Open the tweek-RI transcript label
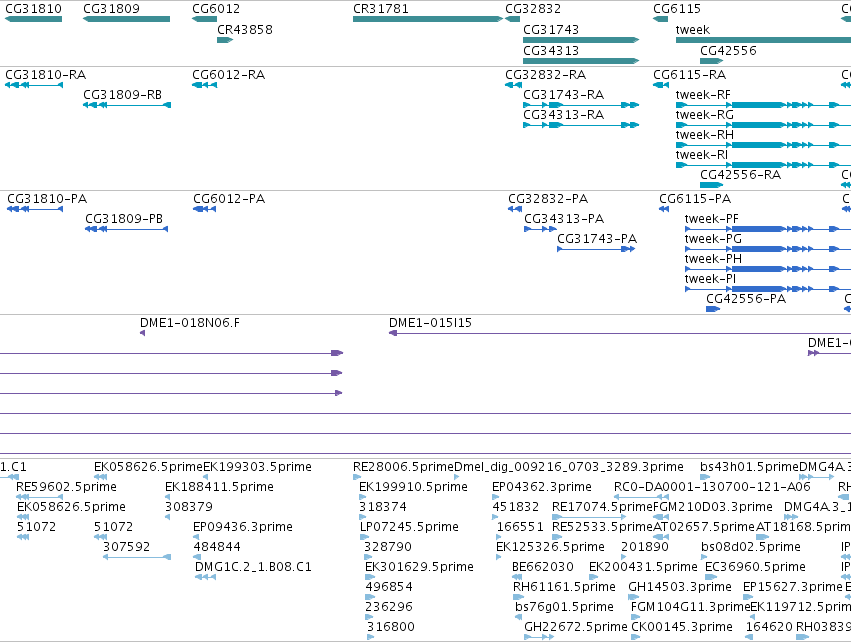The height and width of the screenshot is (642, 851). (701, 155)
